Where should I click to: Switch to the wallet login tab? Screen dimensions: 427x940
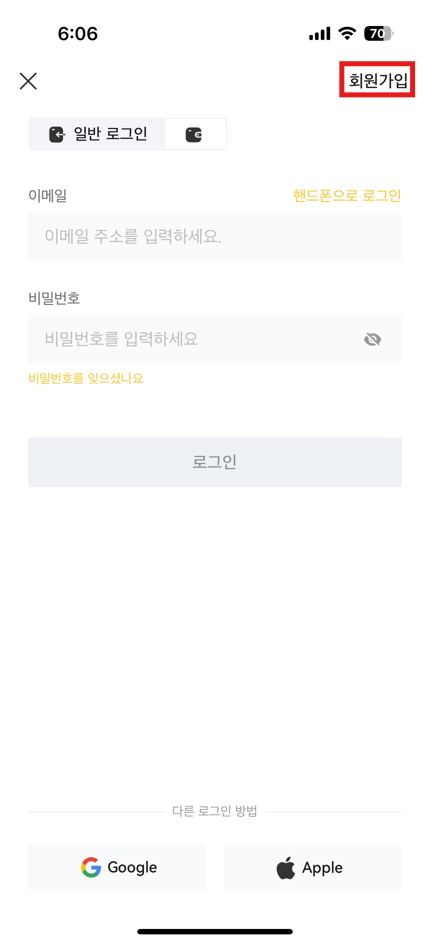[195, 134]
